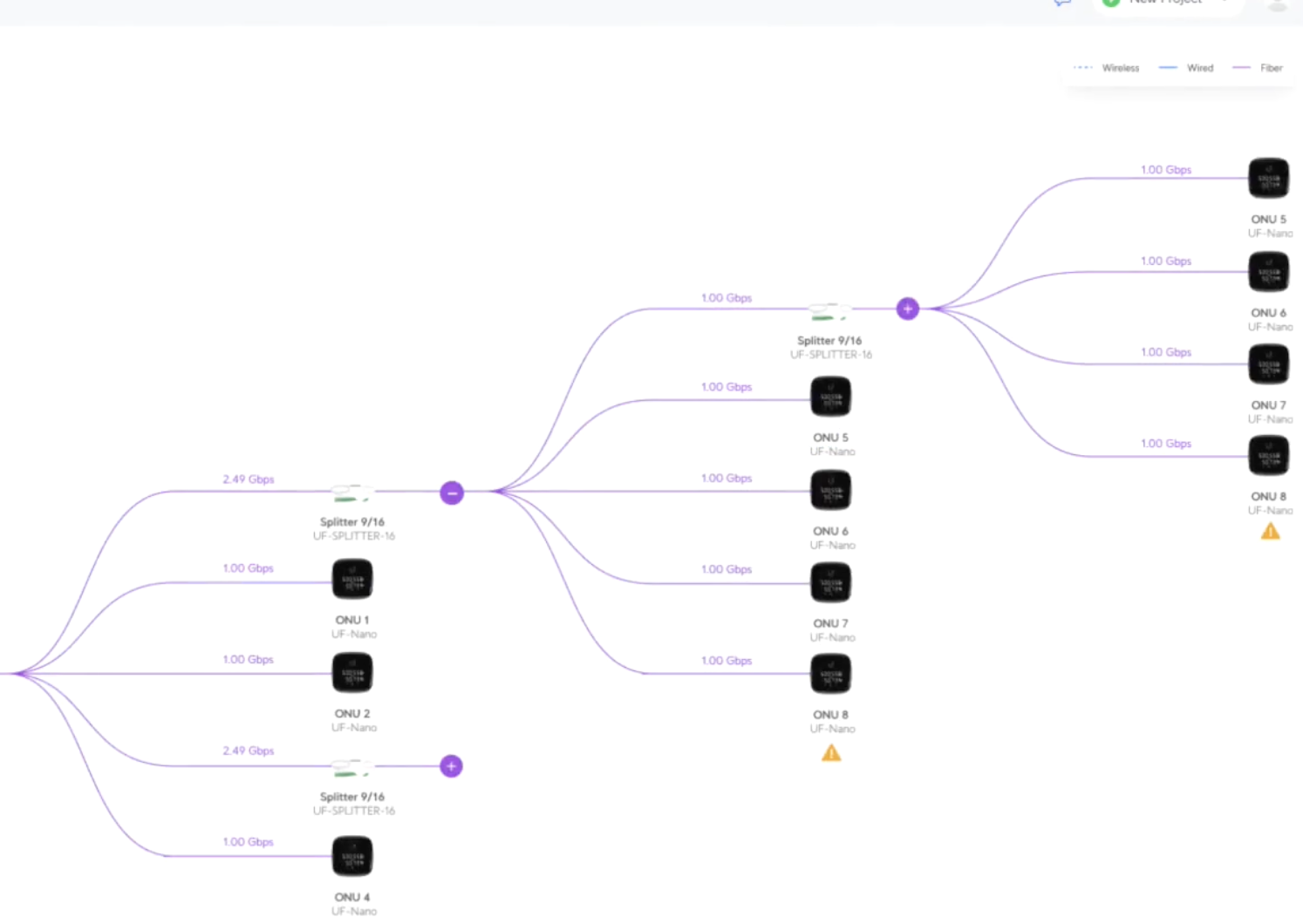Select ONU 7 in the far-right column
This screenshot has height=924, width=1303.
point(1268,364)
